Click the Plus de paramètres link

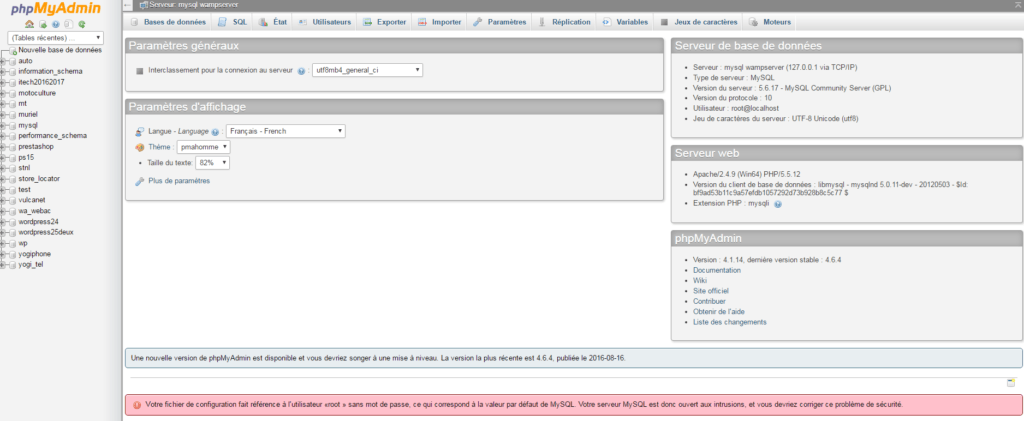pyautogui.click(x=179, y=181)
